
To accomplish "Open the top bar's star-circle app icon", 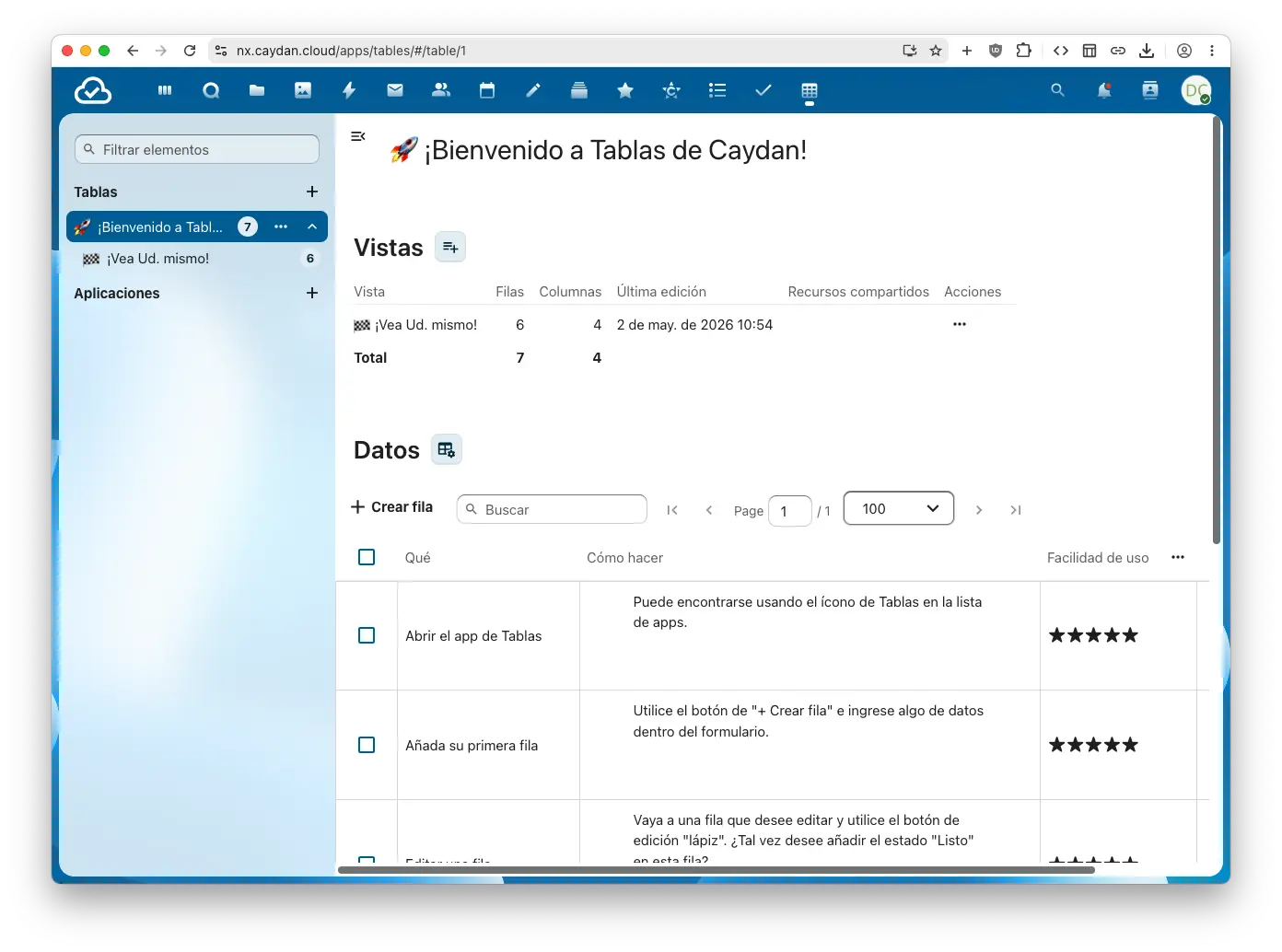I will point(671,90).
